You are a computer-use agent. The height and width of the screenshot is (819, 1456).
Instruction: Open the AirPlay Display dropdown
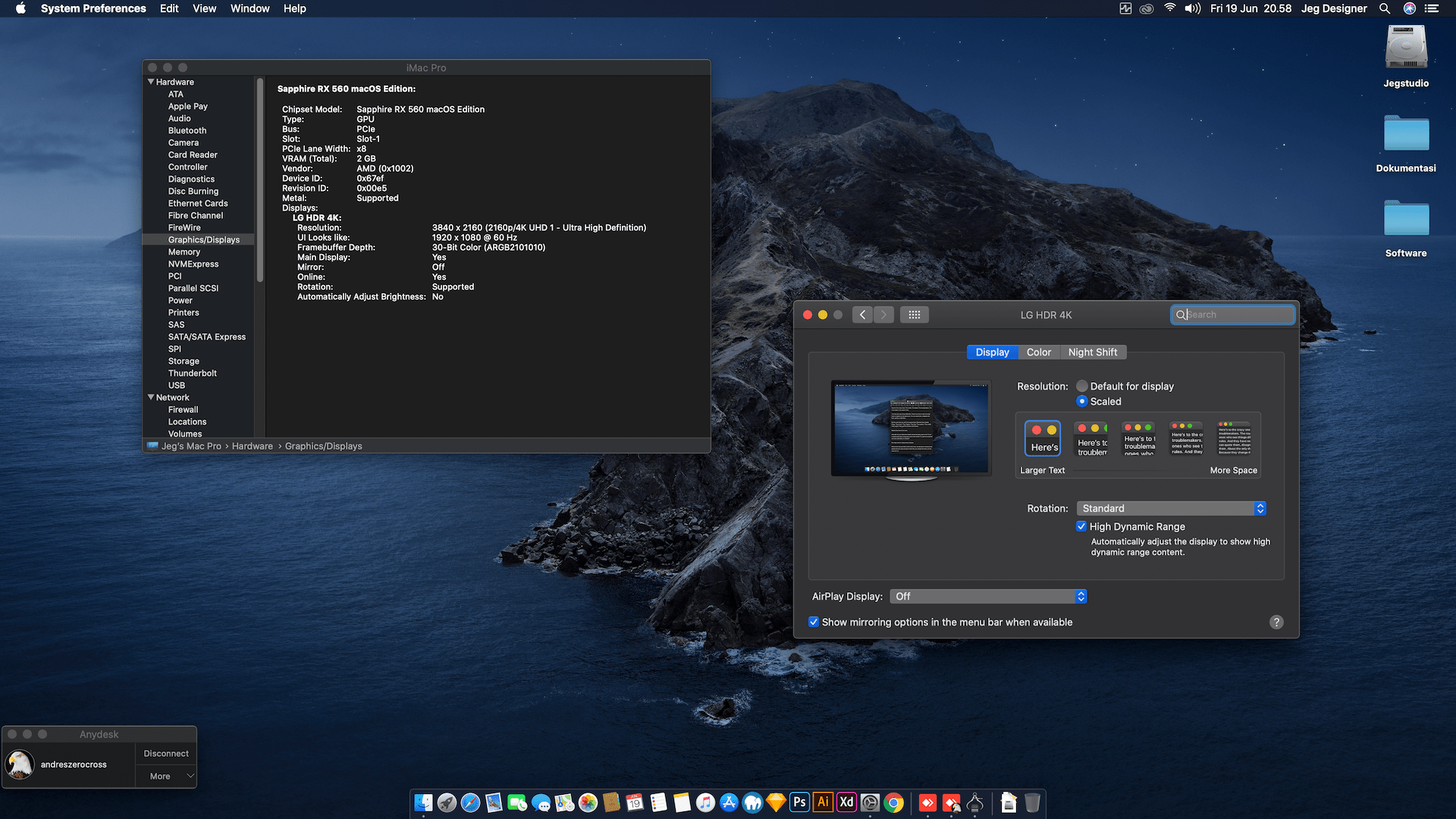988,596
